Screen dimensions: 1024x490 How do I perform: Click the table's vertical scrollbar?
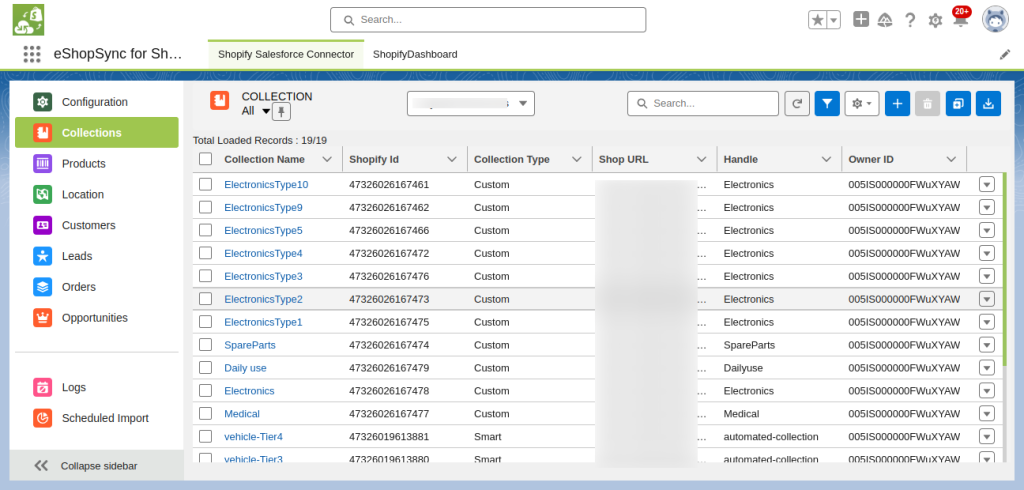click(1004, 269)
